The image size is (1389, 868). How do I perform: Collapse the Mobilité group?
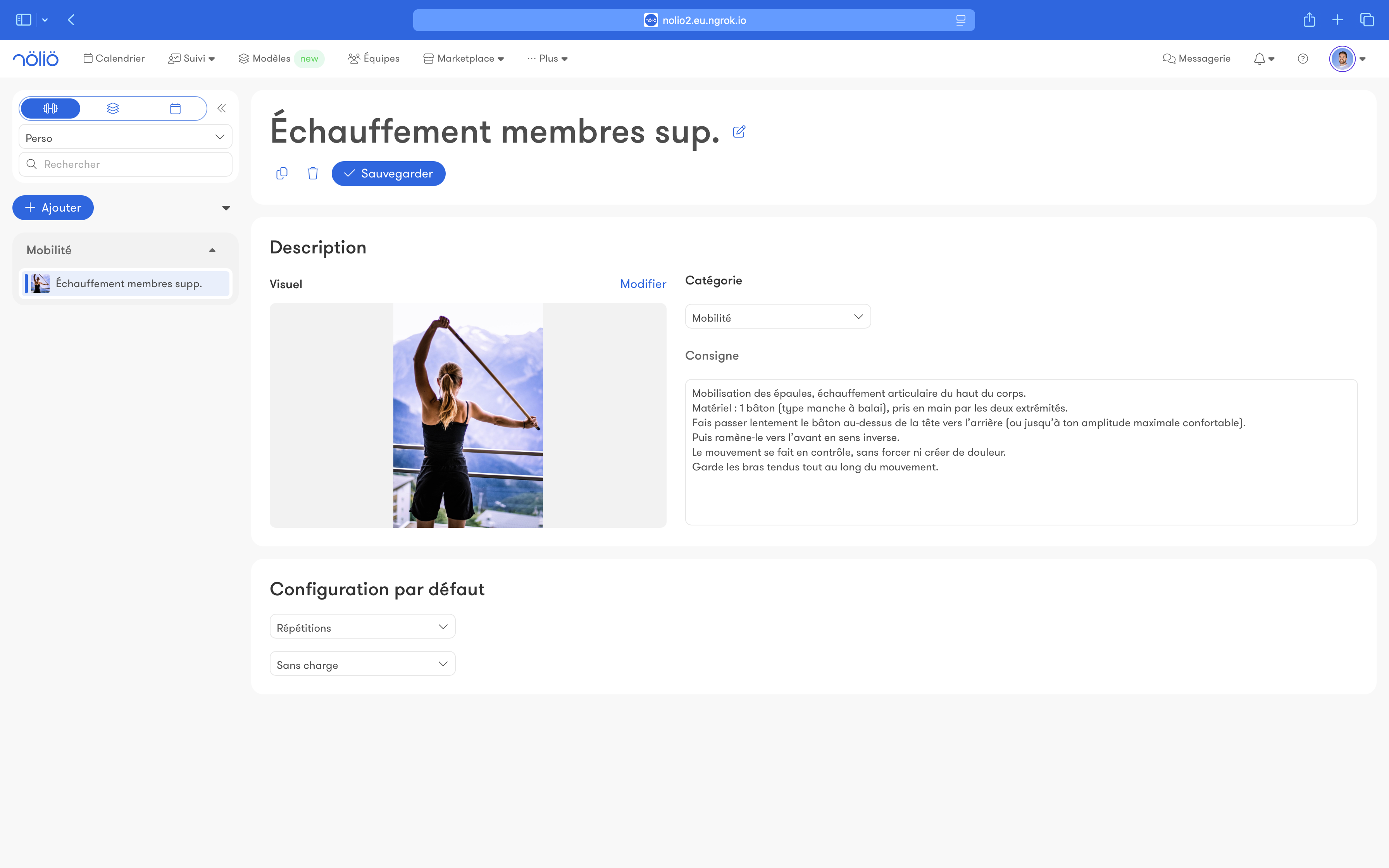point(212,250)
